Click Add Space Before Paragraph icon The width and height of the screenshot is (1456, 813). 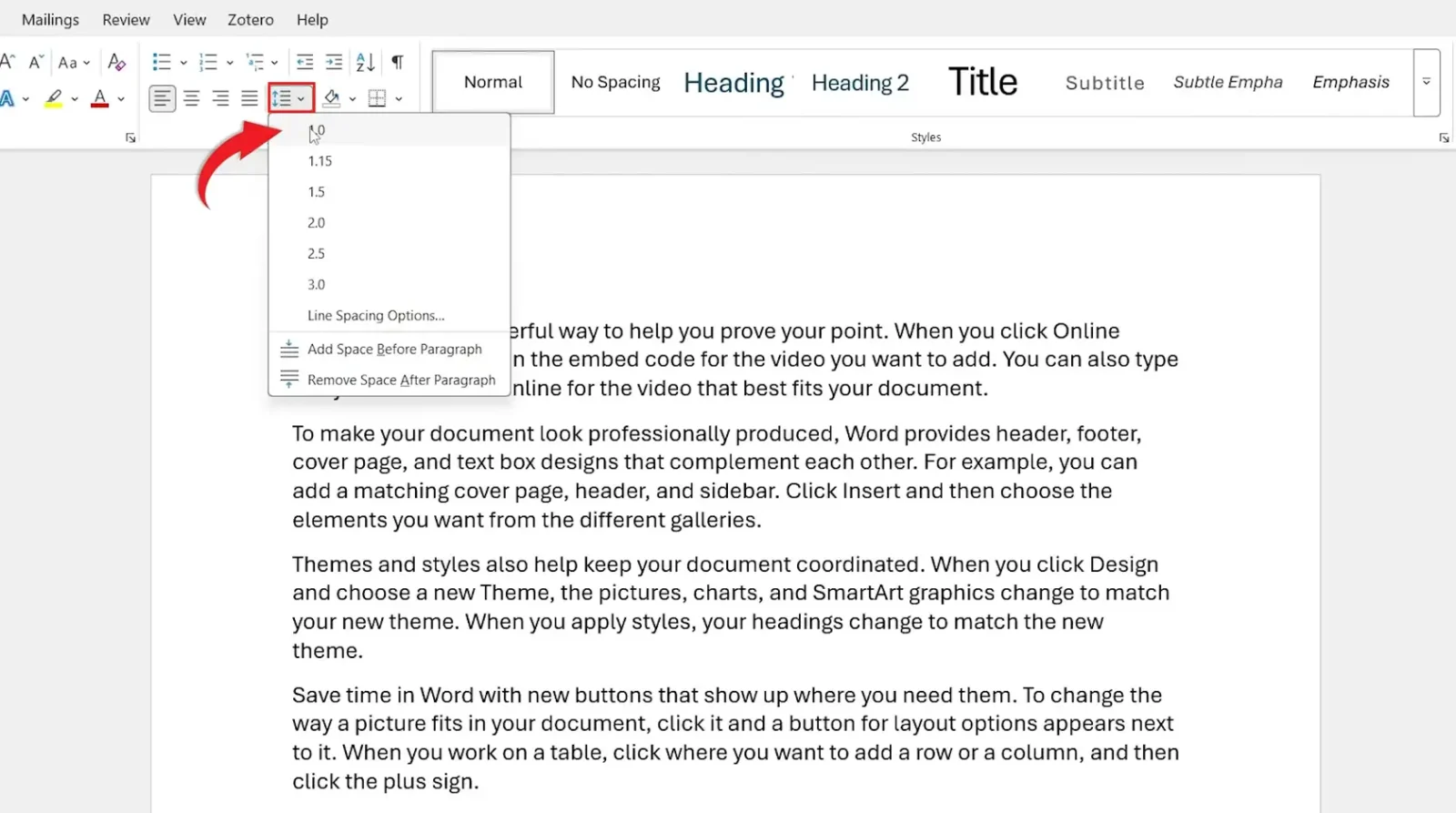289,349
